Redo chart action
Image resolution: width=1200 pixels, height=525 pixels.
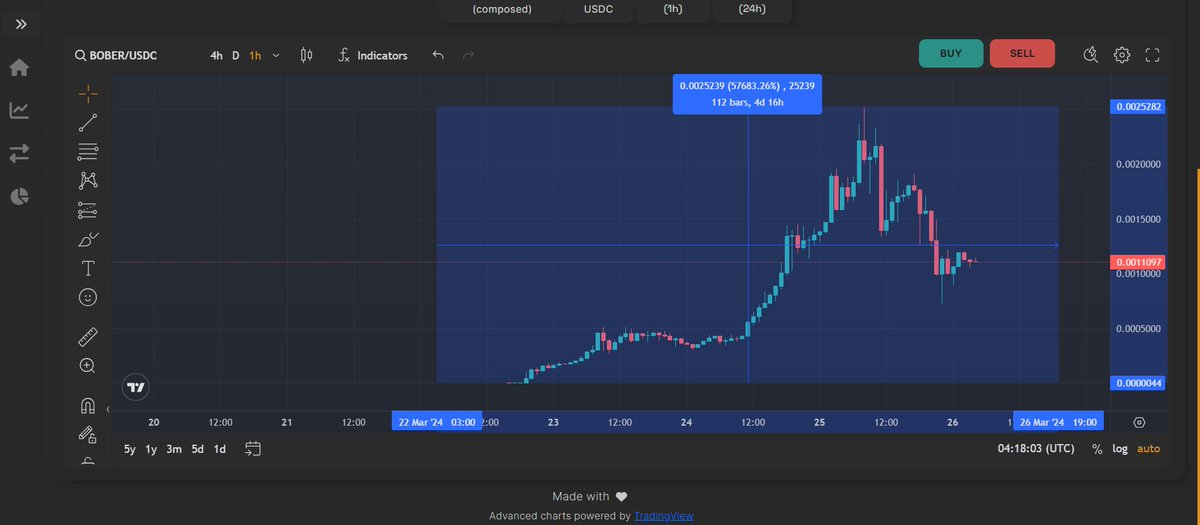468,55
